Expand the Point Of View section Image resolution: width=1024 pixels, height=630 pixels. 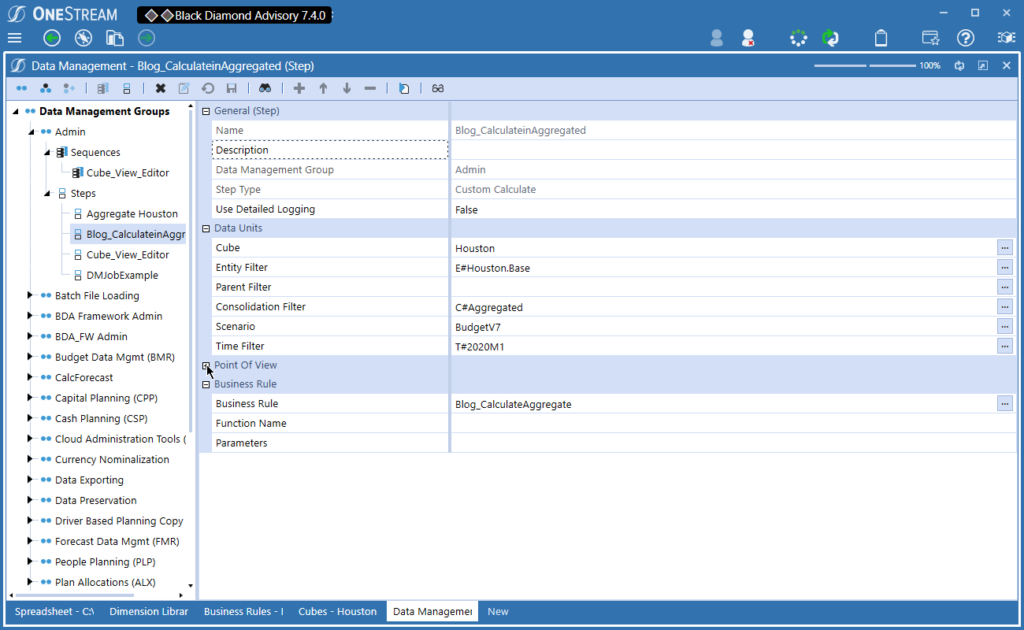206,366
